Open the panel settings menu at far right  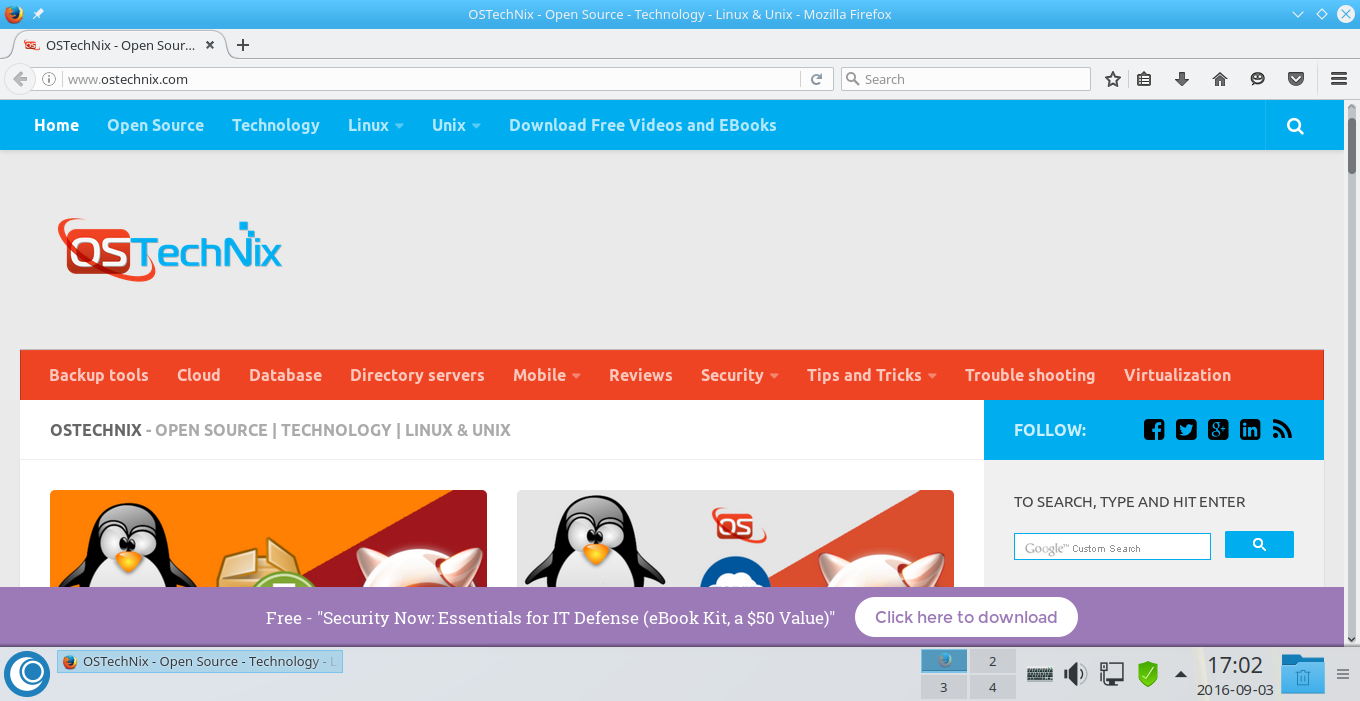pyautogui.click(x=1343, y=674)
